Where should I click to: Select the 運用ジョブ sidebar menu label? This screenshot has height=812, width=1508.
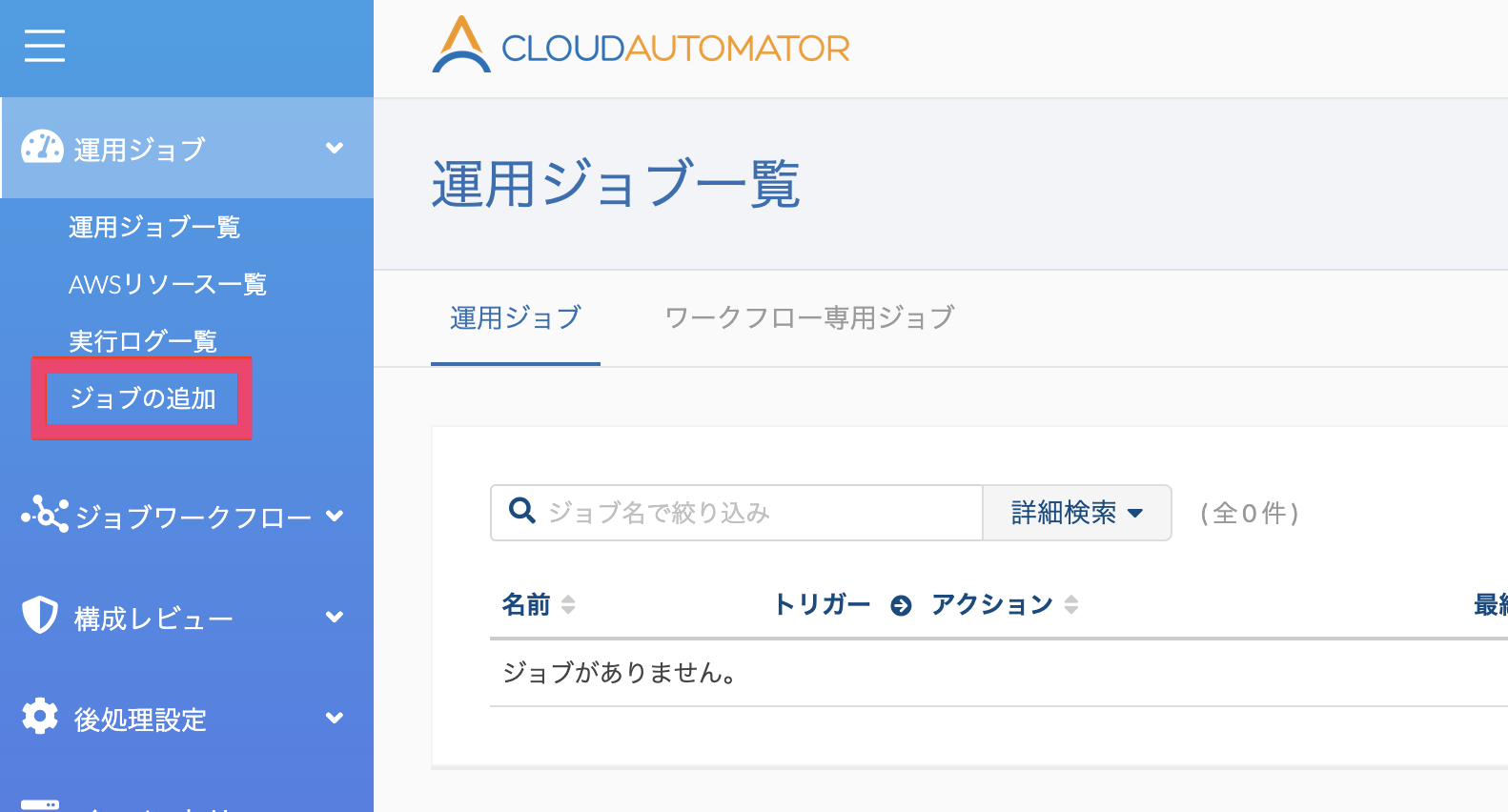[139, 150]
